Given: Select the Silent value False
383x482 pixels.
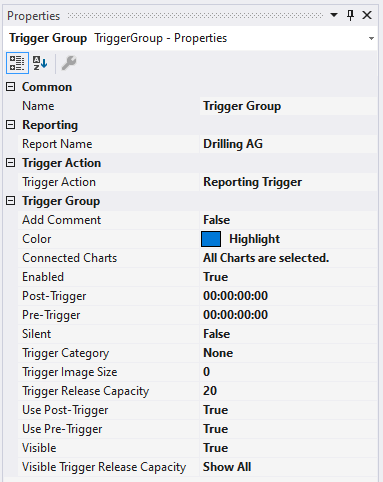Looking at the screenshot, I should tap(217, 334).
